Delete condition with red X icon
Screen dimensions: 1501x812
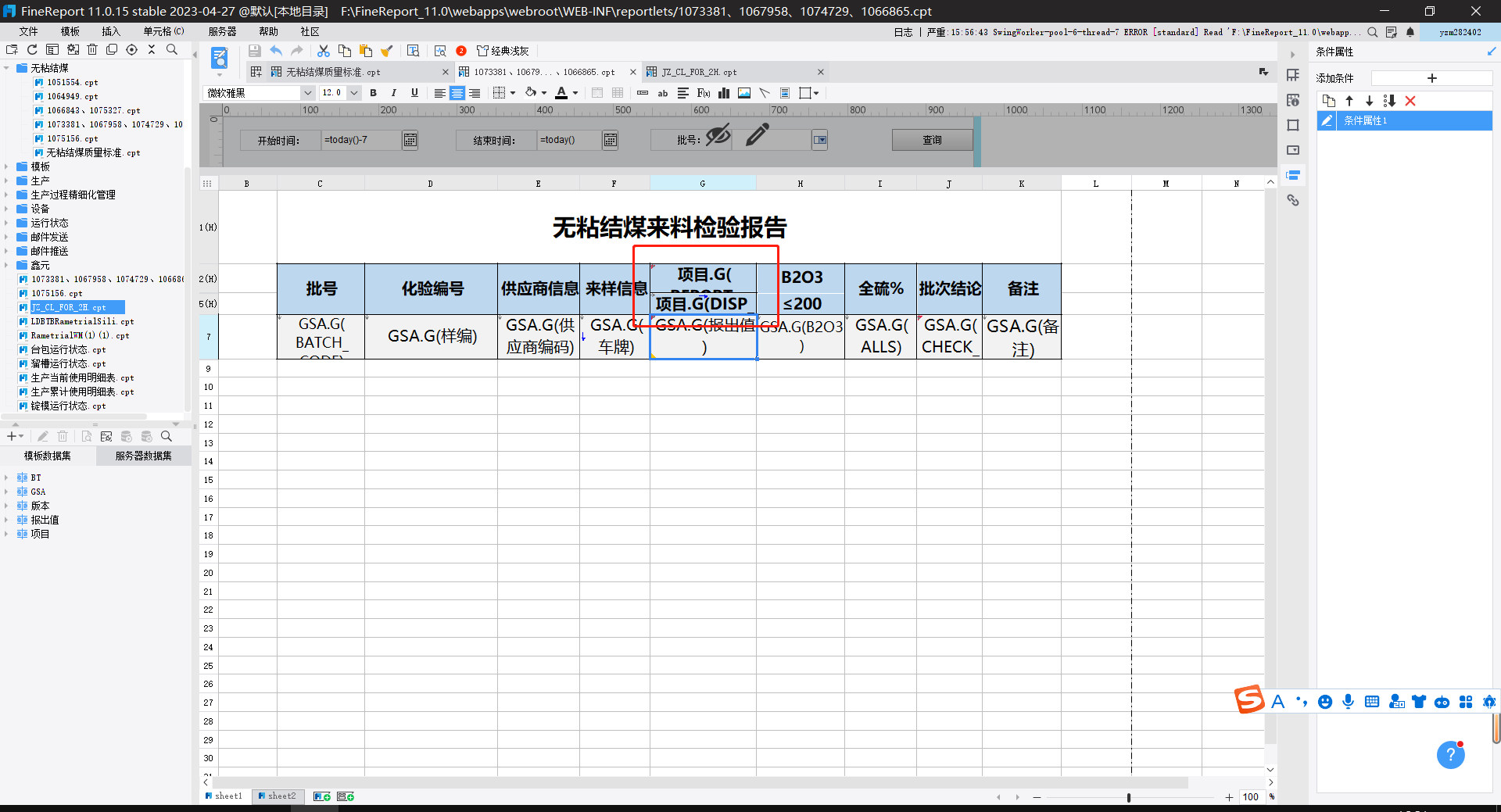(x=1410, y=101)
